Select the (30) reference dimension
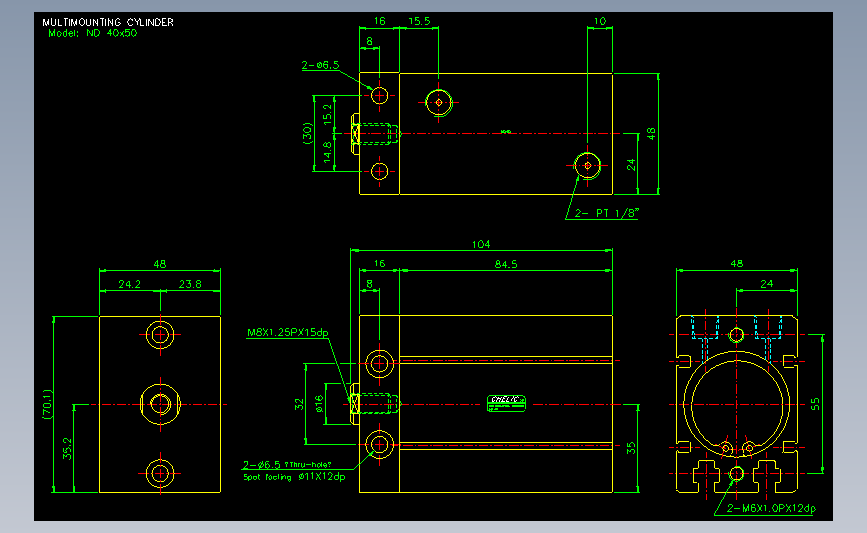This screenshot has width=867, height=533. pyautogui.click(x=307, y=133)
